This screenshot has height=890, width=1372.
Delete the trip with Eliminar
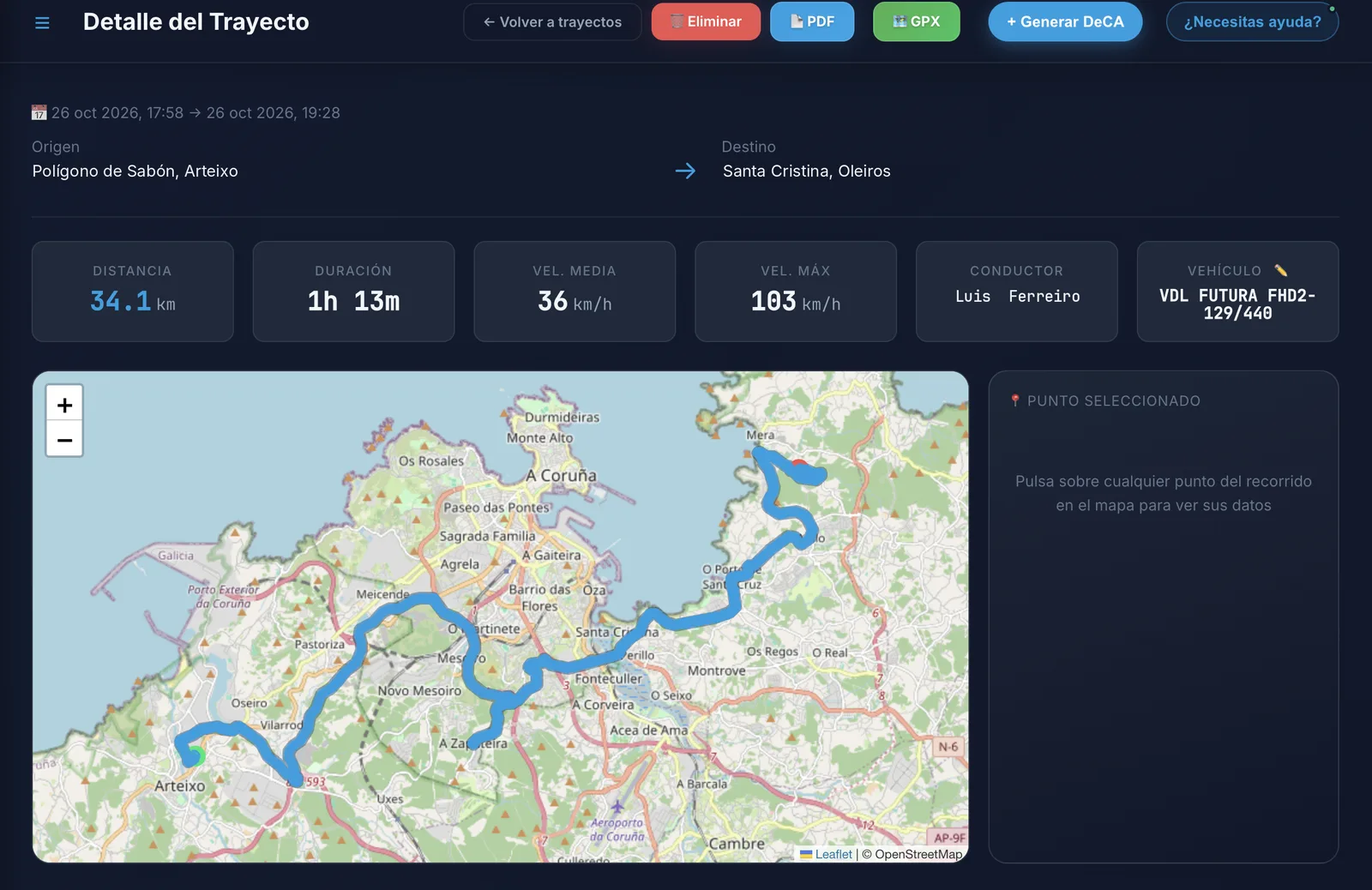(706, 21)
